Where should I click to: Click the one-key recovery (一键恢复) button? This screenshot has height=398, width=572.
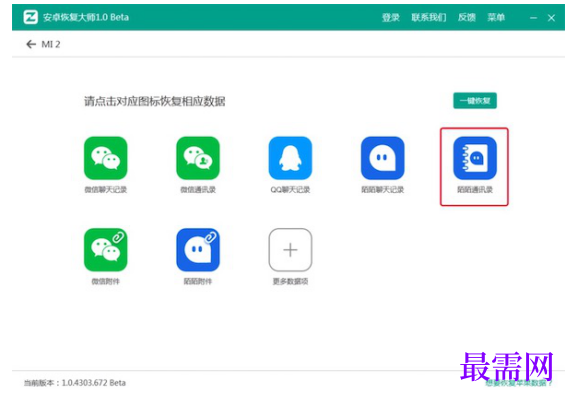click(475, 101)
